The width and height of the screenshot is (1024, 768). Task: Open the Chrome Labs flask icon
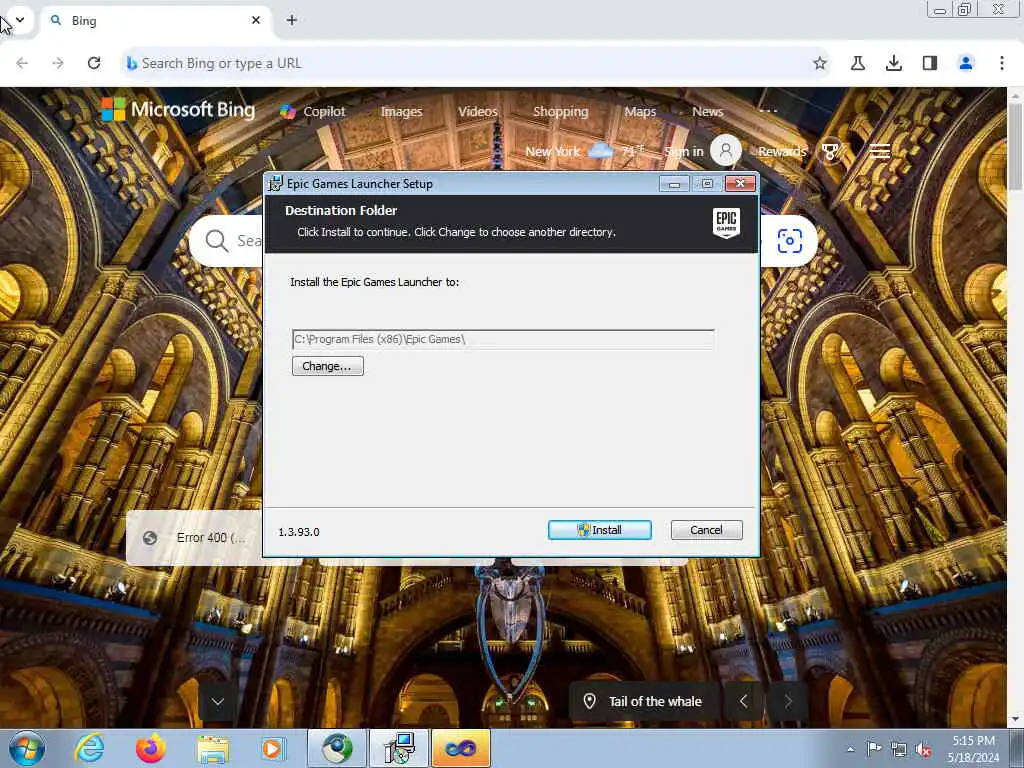point(857,63)
